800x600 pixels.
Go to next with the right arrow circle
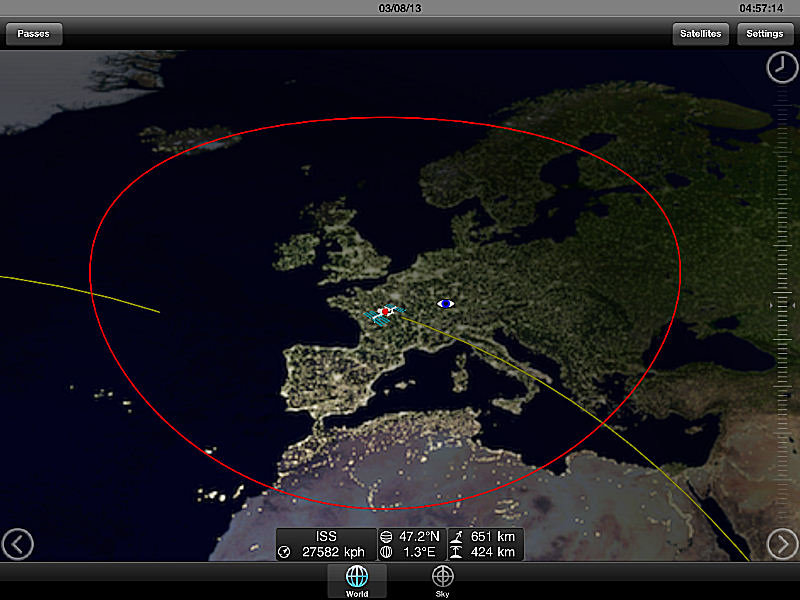782,544
